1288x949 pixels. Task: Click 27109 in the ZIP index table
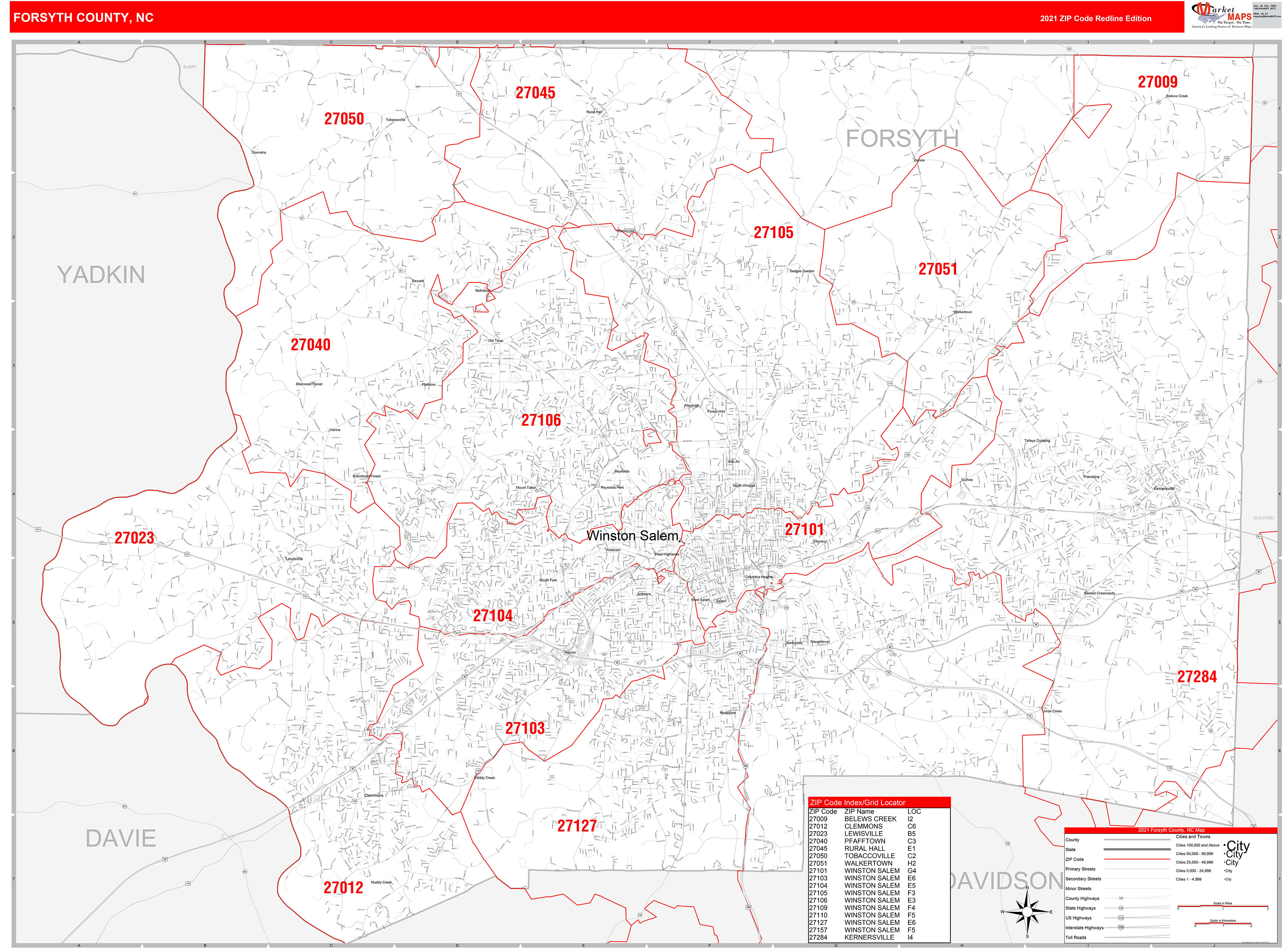pos(818,908)
